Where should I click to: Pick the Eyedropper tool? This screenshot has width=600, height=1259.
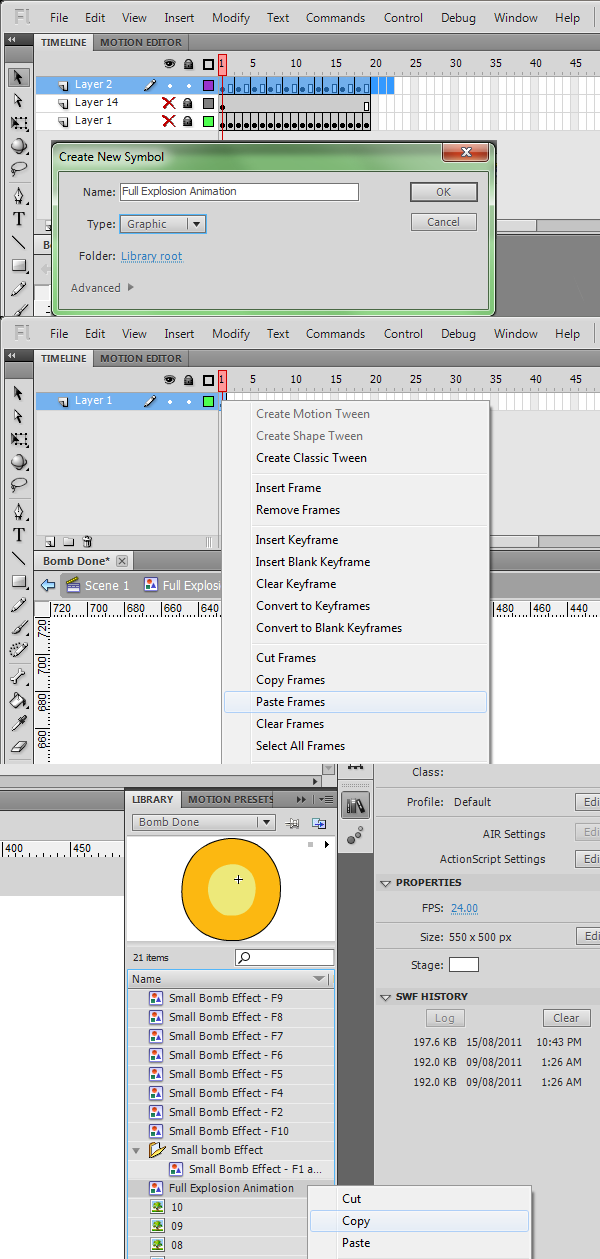[x=18, y=723]
